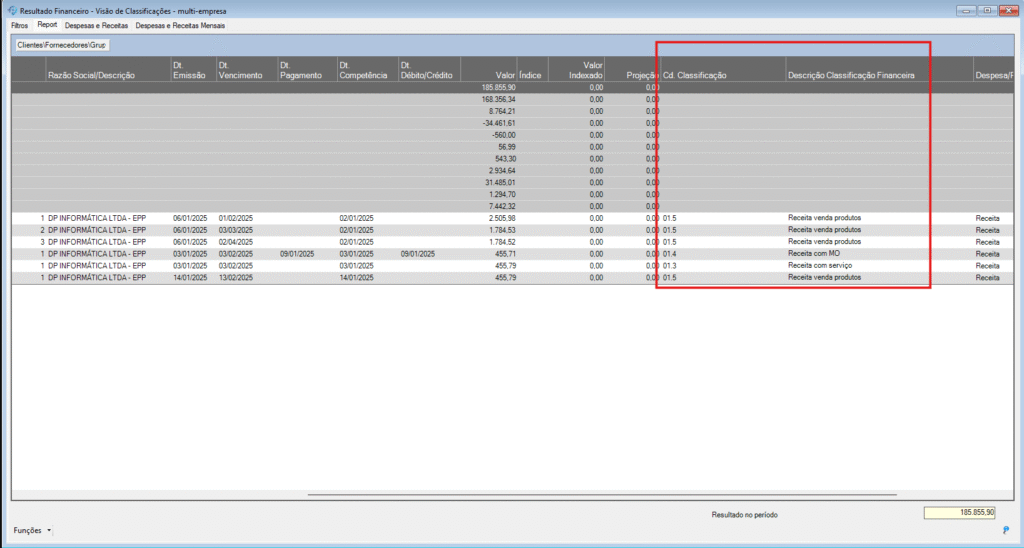Switch to the Filtros tab
The image size is (1024, 548).
pyautogui.click(x=19, y=24)
